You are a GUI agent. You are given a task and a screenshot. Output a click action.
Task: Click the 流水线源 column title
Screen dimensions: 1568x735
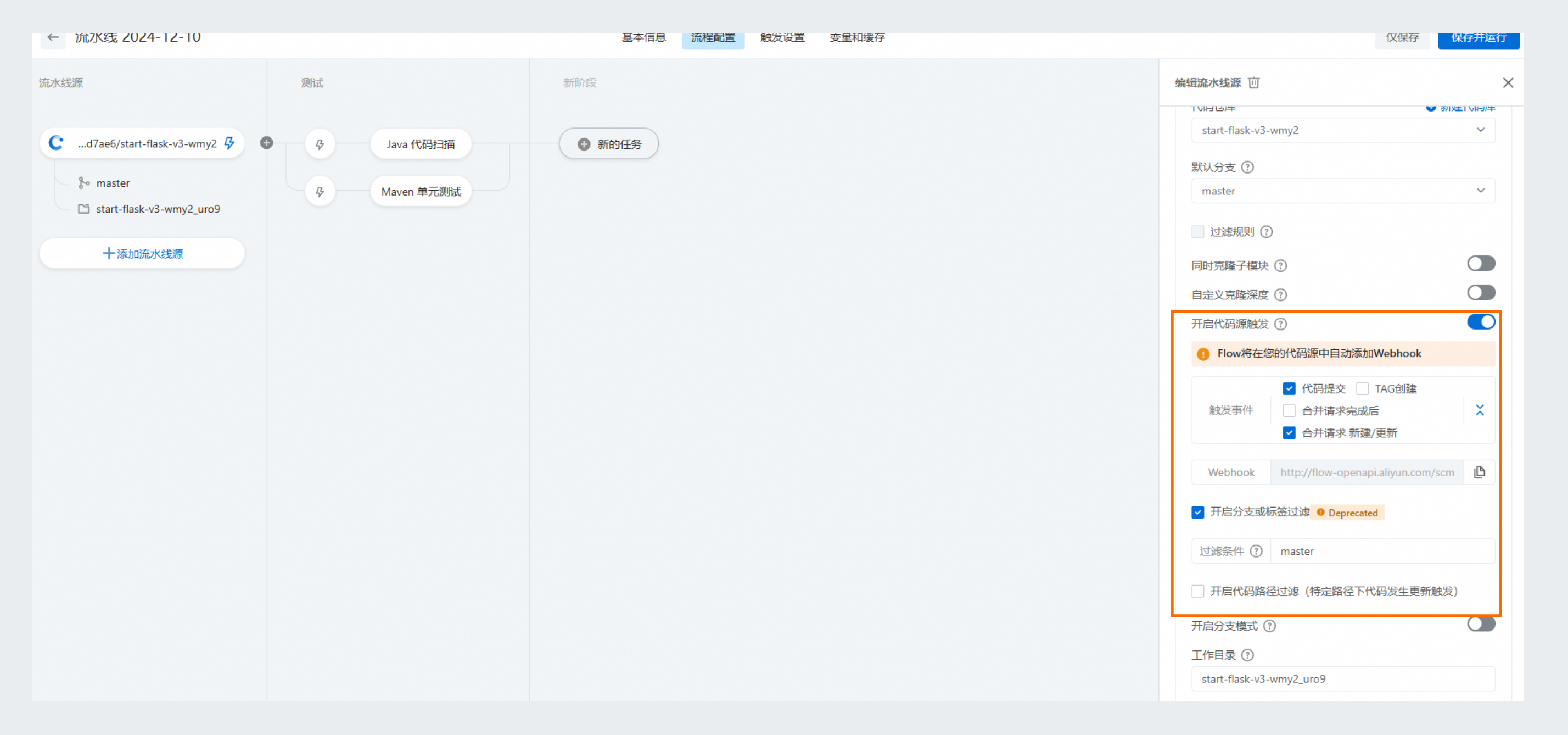(x=61, y=82)
